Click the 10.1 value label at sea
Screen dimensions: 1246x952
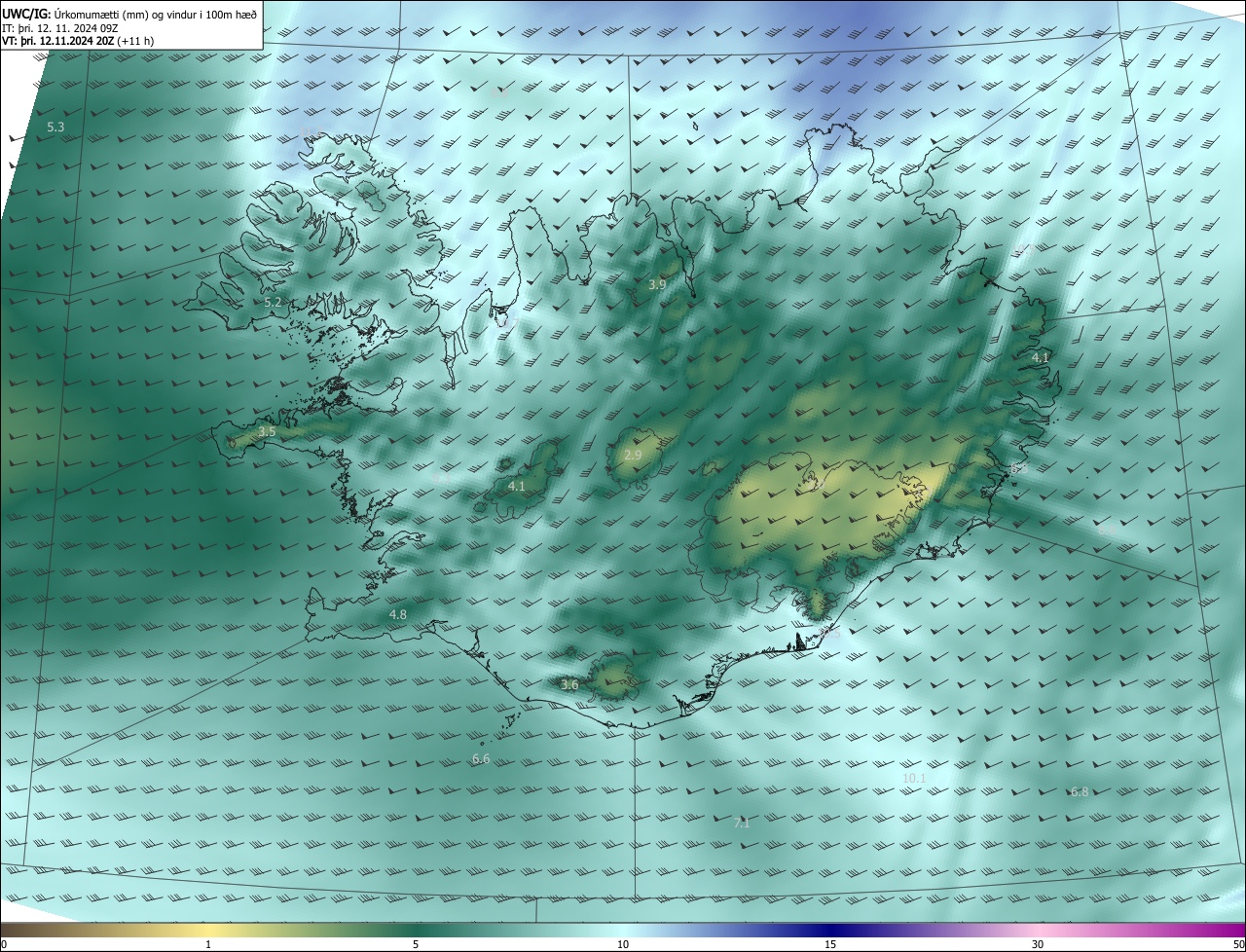(914, 778)
